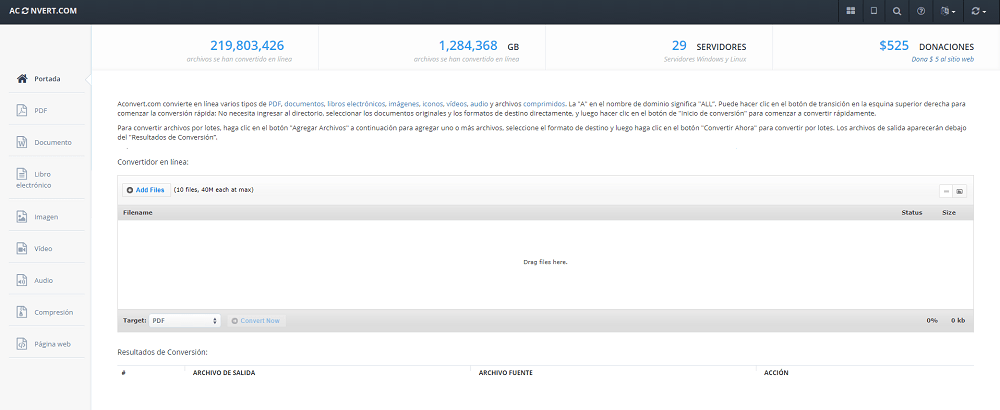Follow the 'imágenes' link in description
Screen dimensions: 1000x410
point(403,103)
